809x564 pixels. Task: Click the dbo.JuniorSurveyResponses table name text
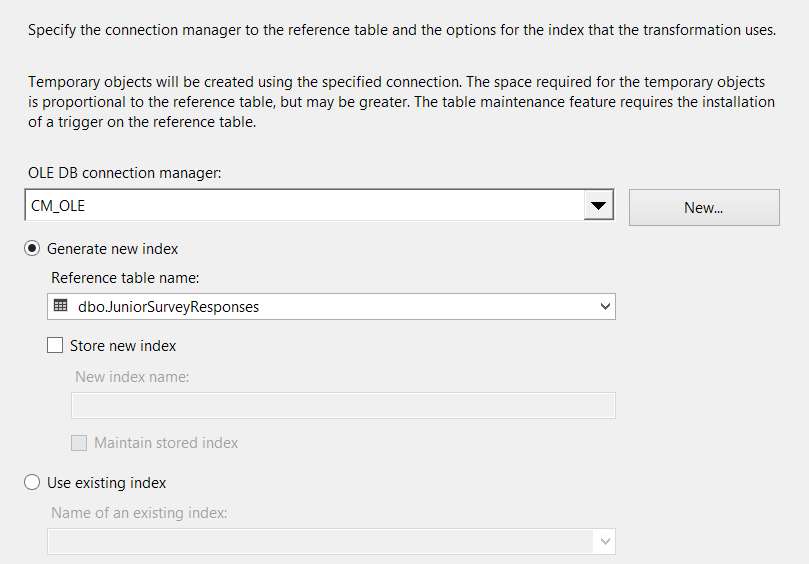click(168, 307)
